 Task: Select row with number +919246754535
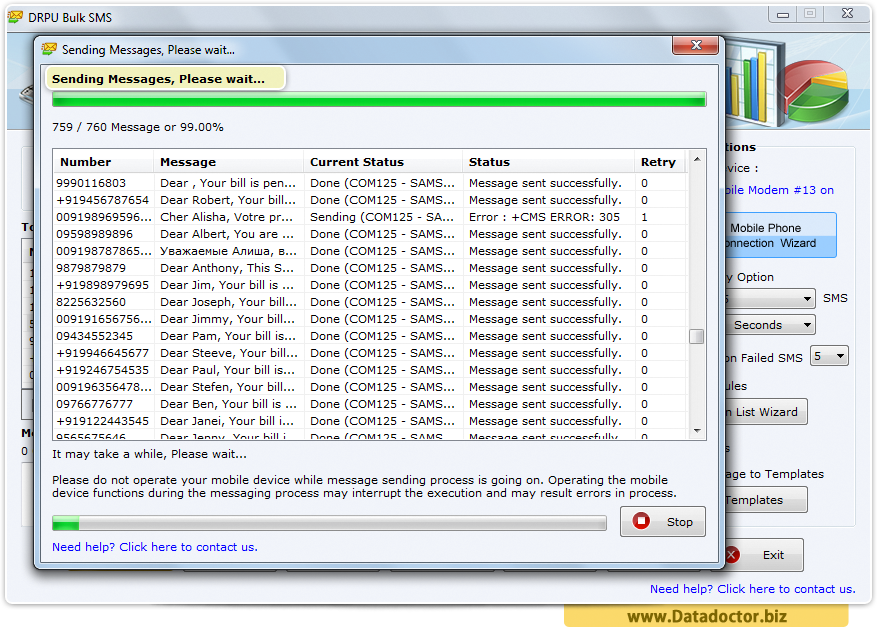click(370, 370)
